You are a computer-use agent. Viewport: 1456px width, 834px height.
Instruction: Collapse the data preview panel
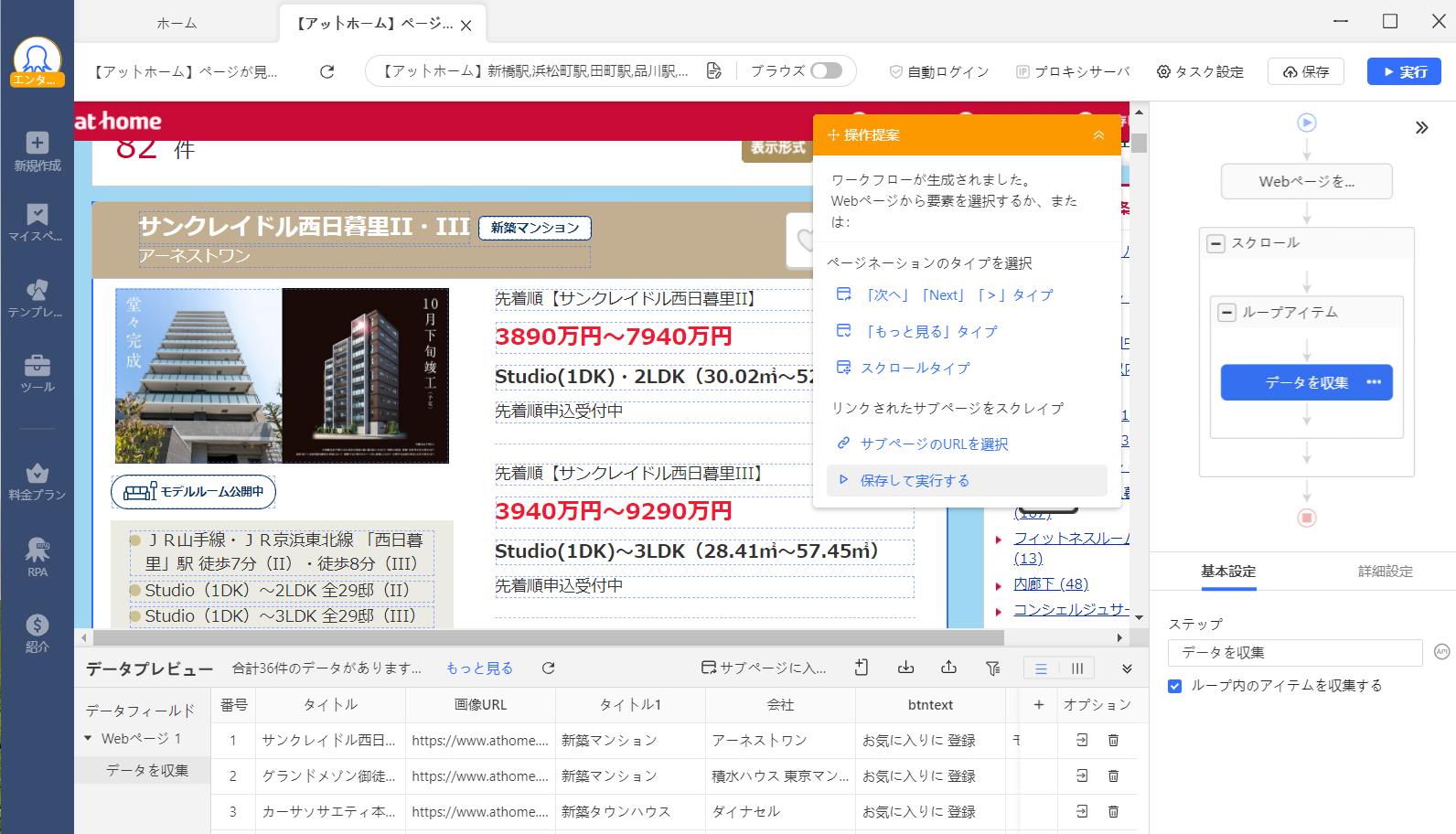click(1127, 668)
